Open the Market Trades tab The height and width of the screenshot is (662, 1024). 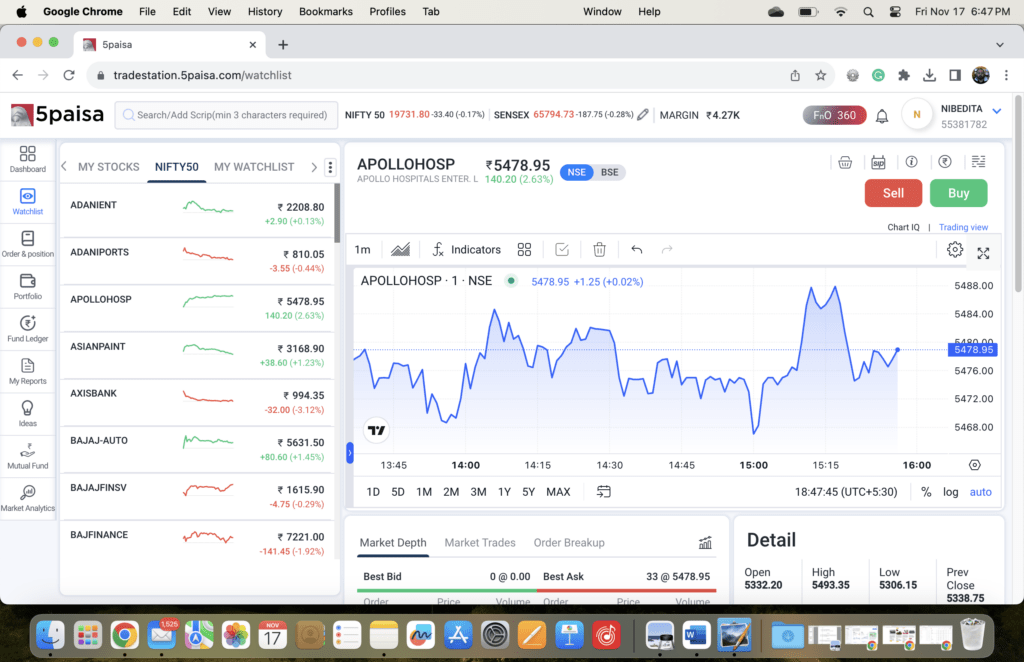pos(480,543)
